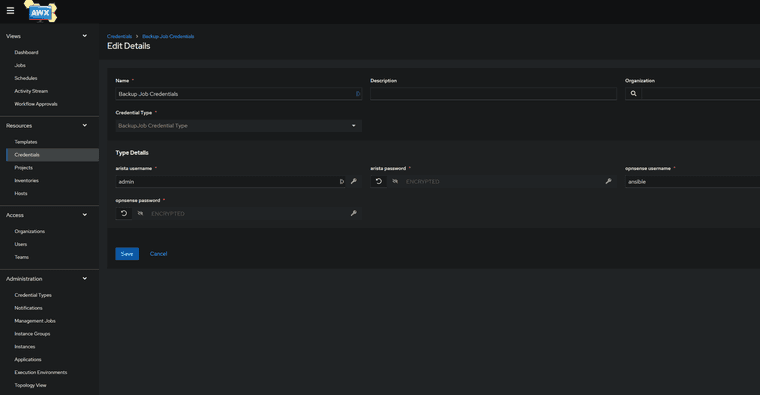Open Credential Types
Viewport: 760px width, 395px height.
pyautogui.click(x=33, y=295)
